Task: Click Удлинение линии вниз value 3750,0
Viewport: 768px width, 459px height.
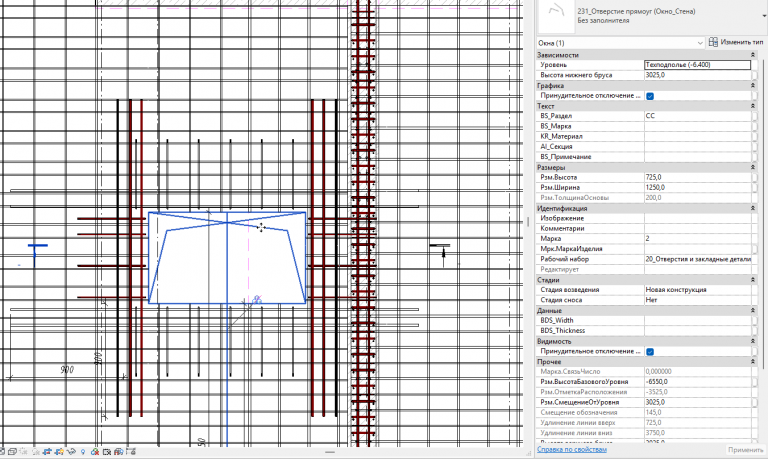Action: point(697,433)
